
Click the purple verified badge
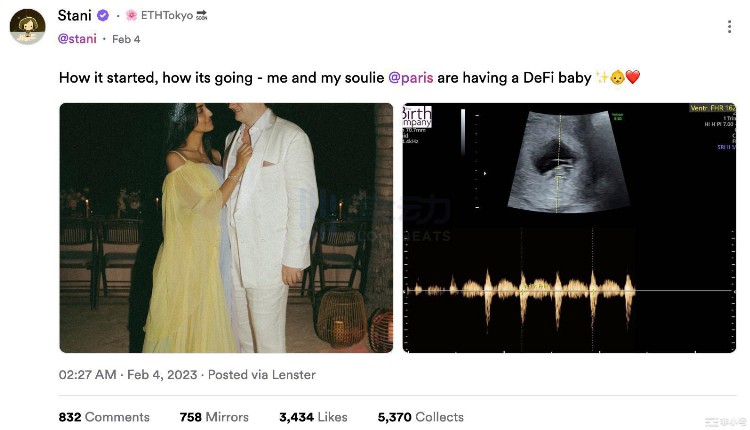pos(102,16)
